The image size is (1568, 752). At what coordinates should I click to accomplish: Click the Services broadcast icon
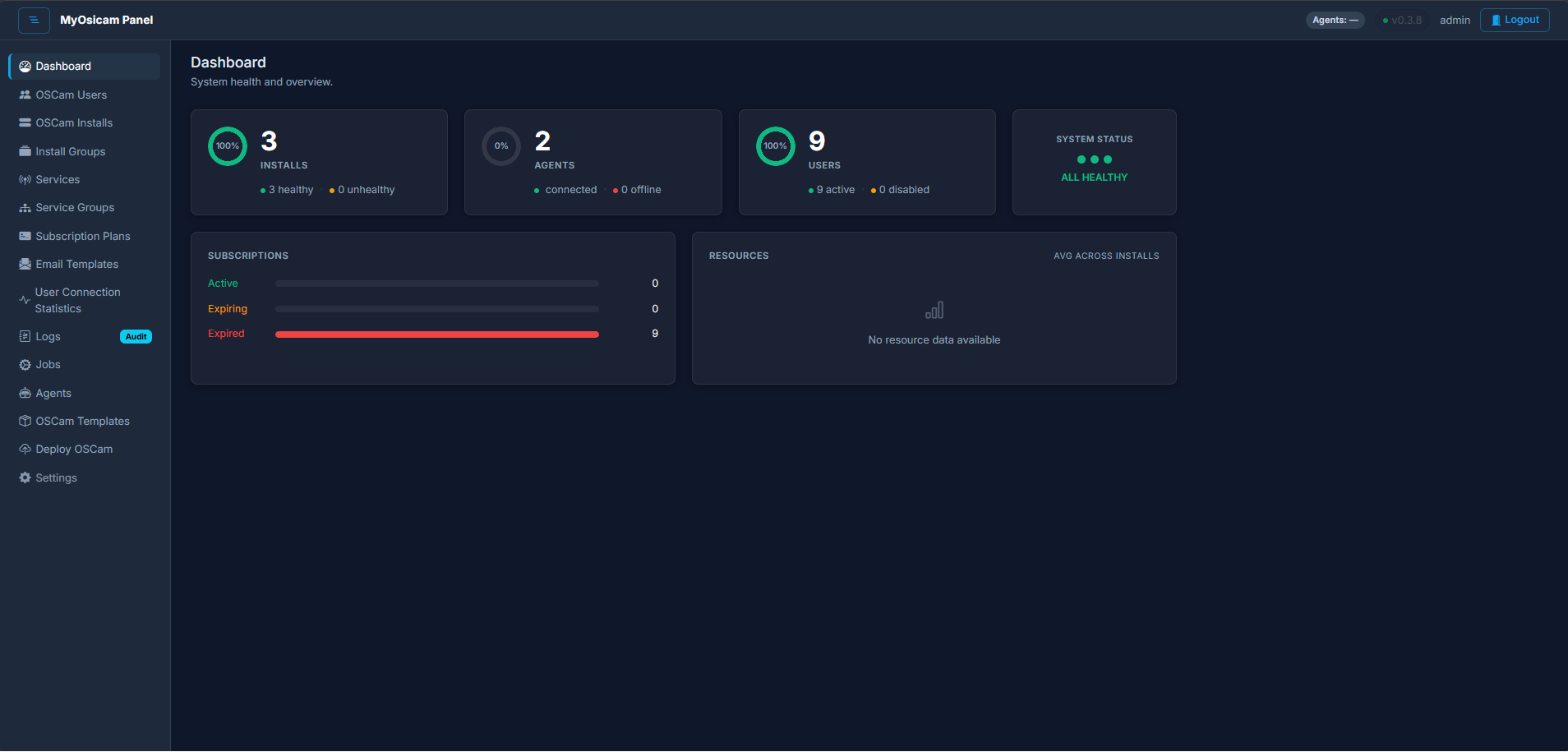tap(25, 179)
